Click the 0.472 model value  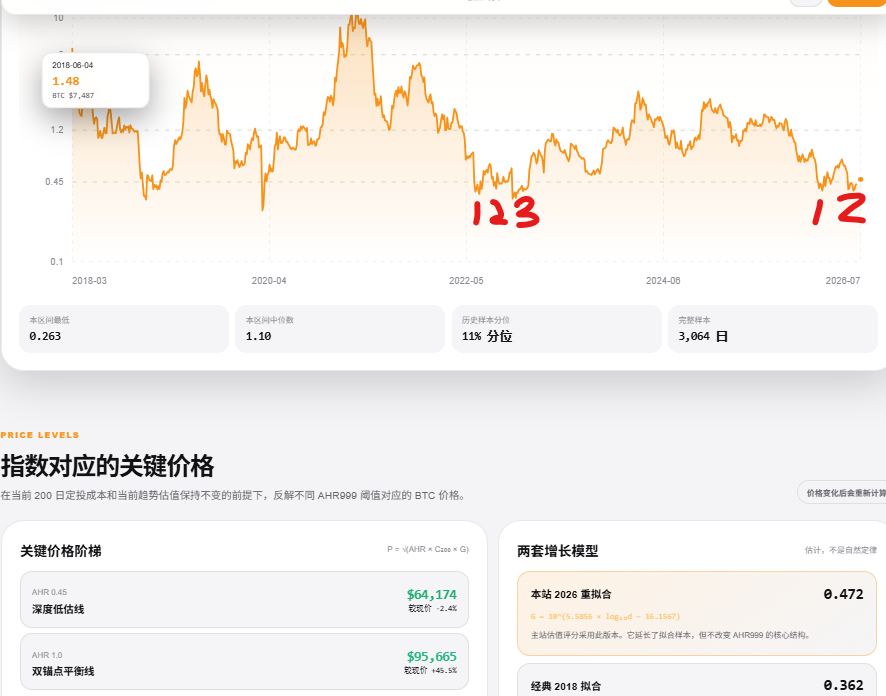[843, 594]
